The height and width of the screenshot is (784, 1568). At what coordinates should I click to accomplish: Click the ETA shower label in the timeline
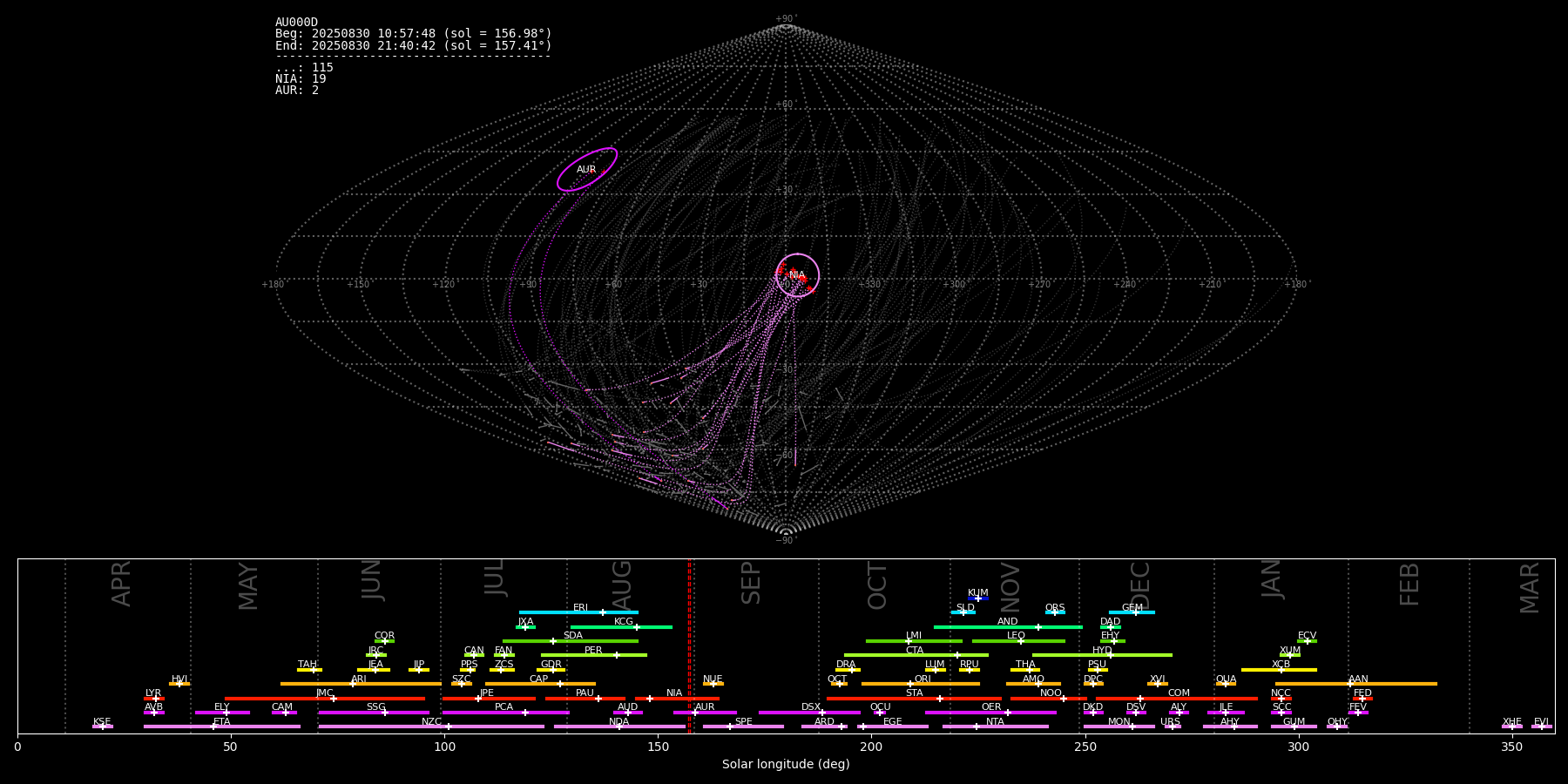pyautogui.click(x=222, y=722)
